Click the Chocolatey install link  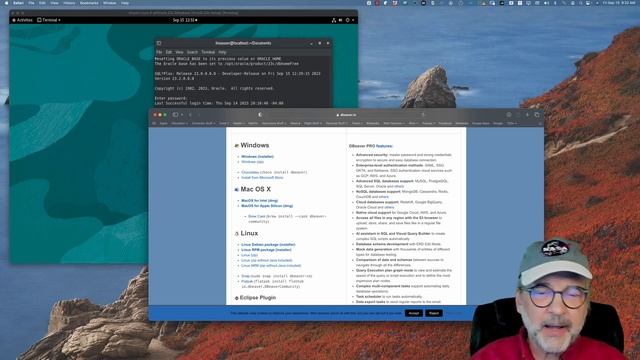pyautogui.click(x=250, y=173)
